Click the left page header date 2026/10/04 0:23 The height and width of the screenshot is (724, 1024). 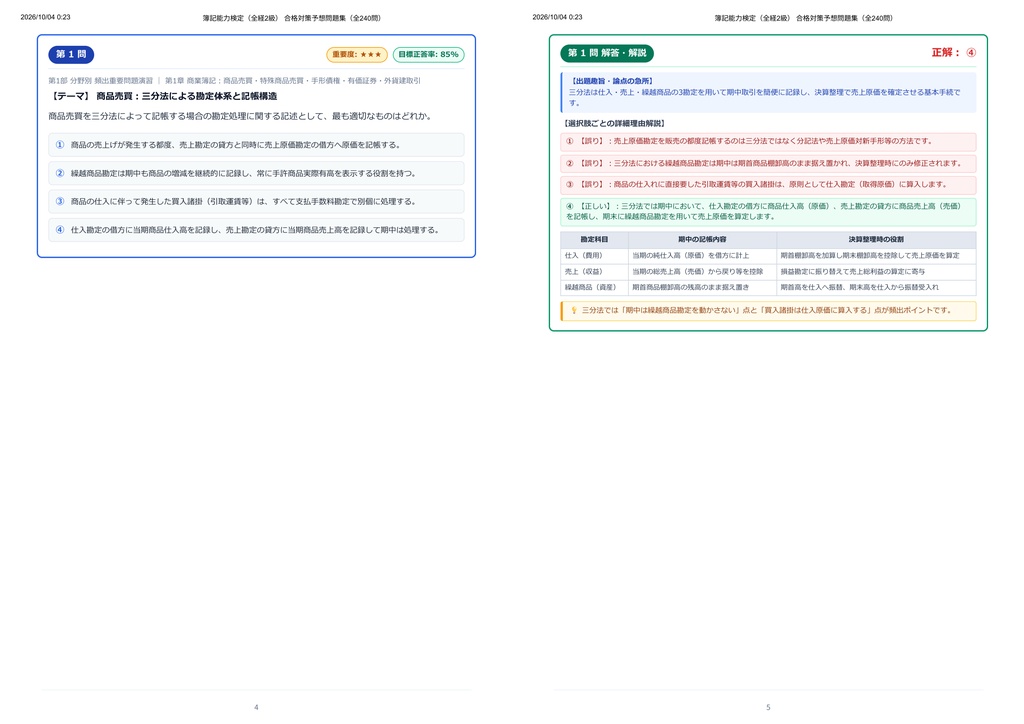(45, 17)
